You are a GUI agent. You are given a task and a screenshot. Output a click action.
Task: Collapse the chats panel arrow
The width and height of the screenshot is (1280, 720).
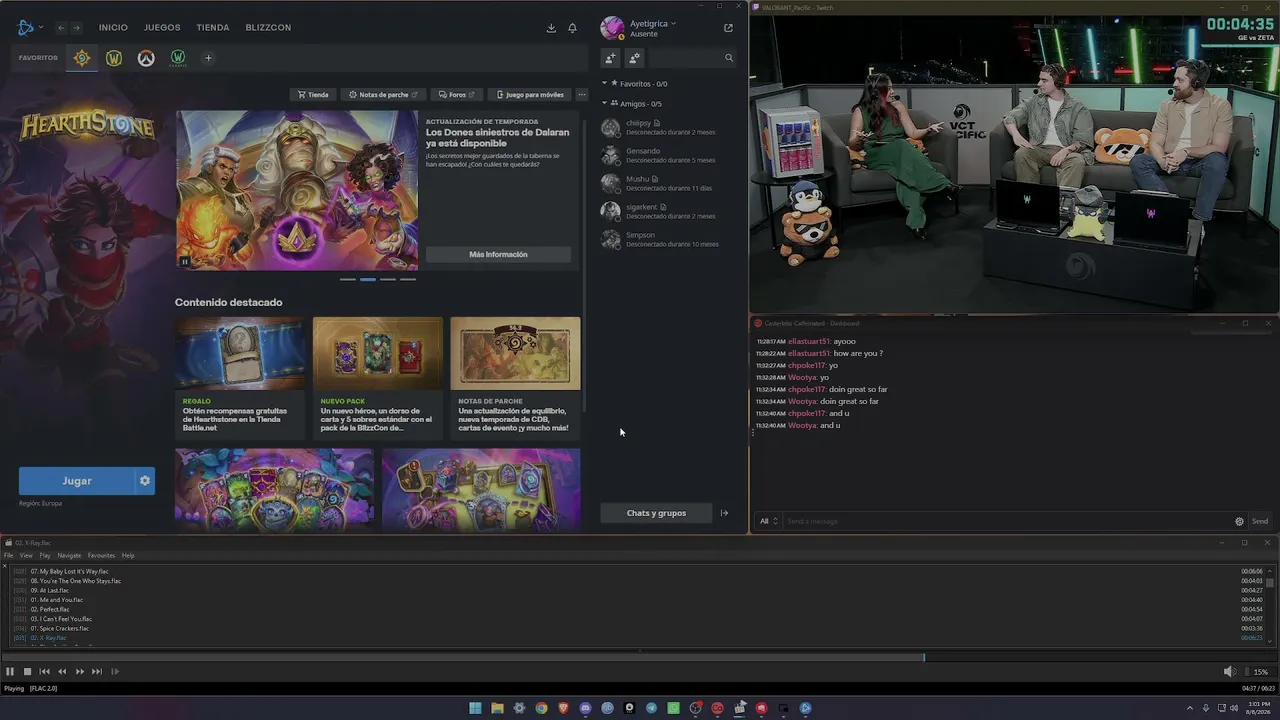click(x=724, y=513)
